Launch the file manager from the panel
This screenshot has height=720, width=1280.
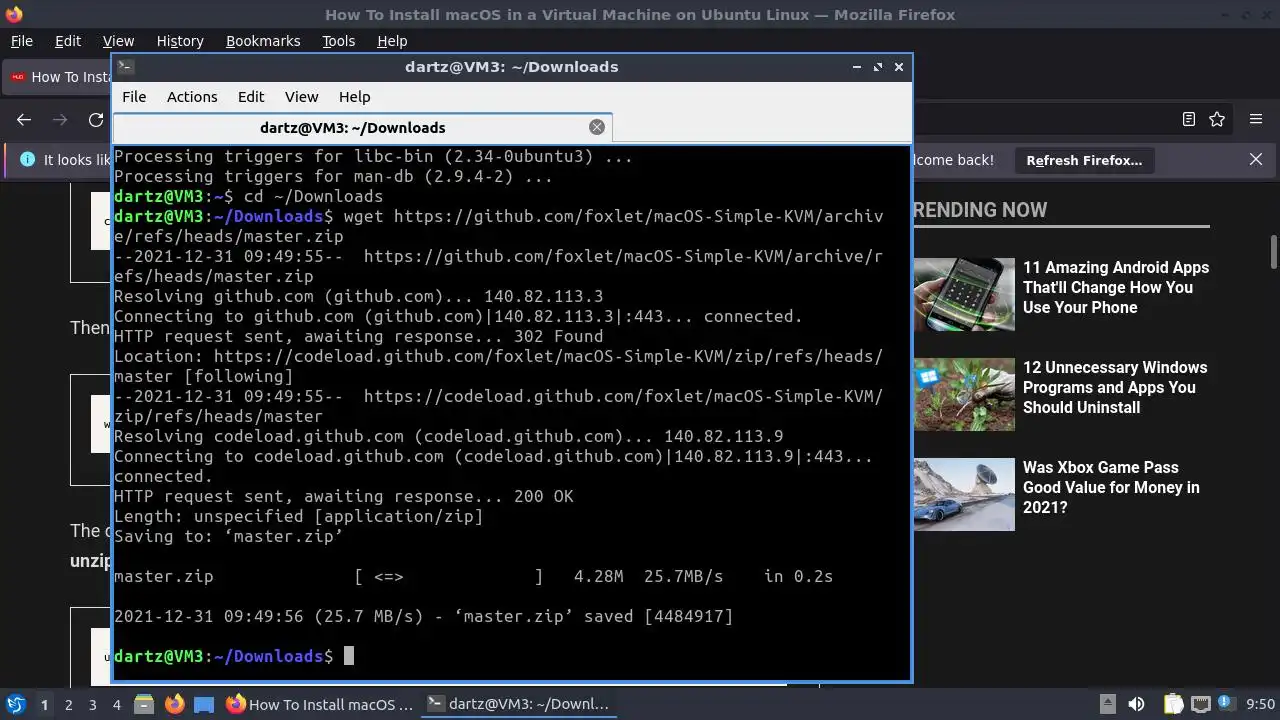tap(143, 704)
